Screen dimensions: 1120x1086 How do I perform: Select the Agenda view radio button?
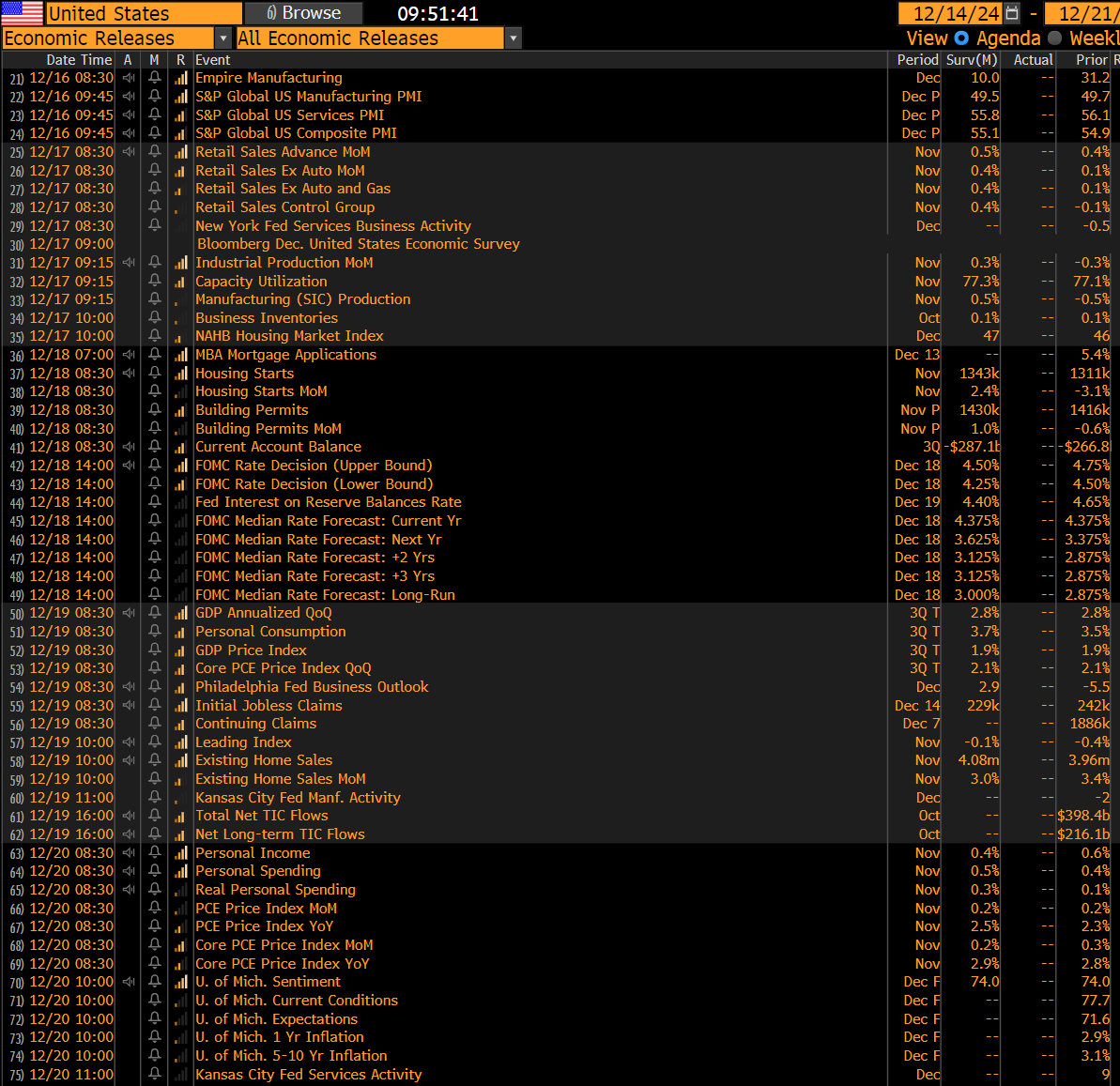[961, 38]
